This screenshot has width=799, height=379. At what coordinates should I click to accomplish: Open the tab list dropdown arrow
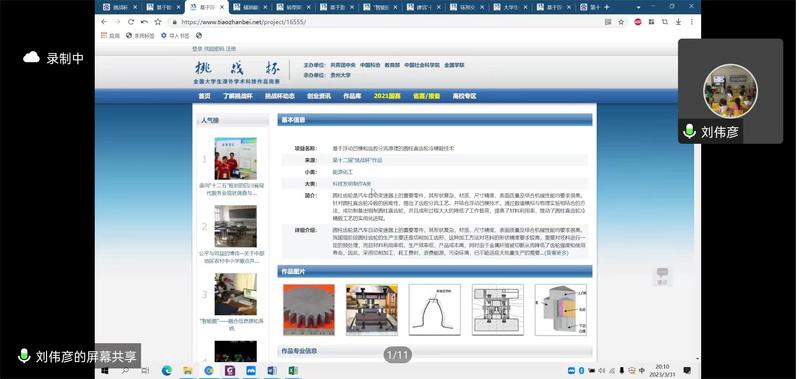click(x=638, y=7)
